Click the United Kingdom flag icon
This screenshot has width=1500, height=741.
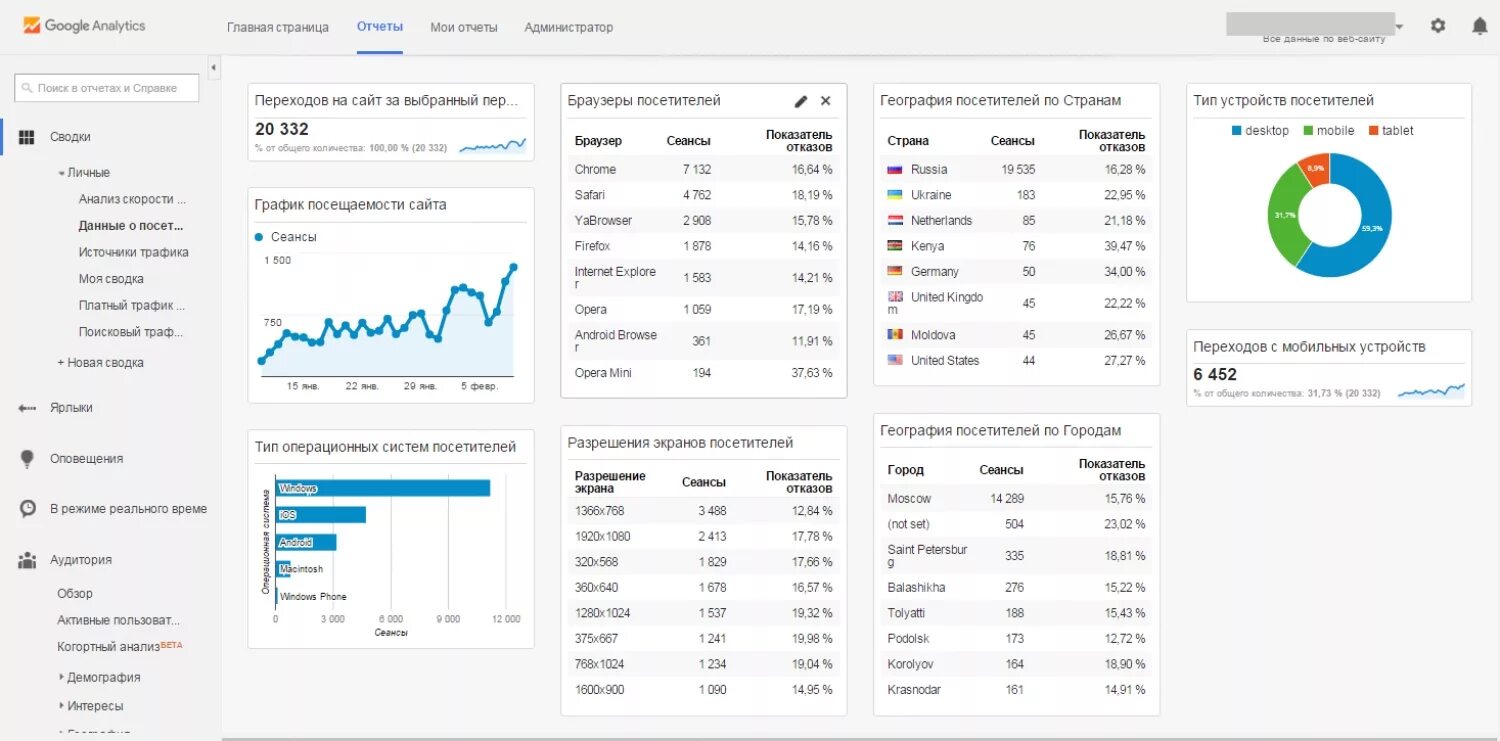(x=895, y=297)
